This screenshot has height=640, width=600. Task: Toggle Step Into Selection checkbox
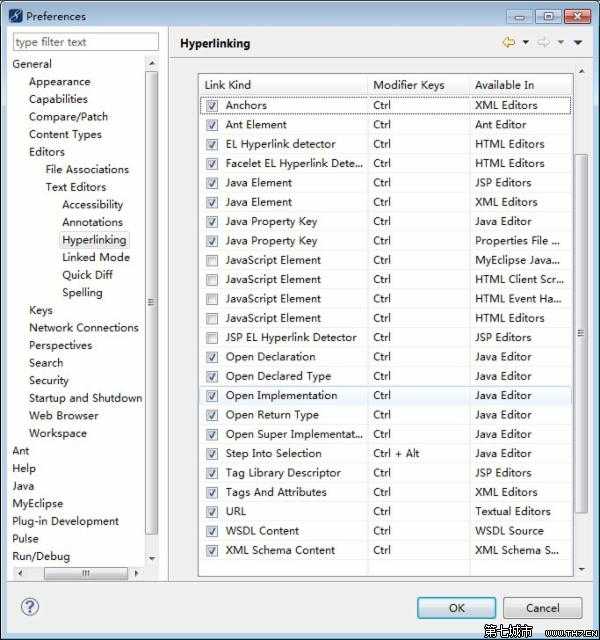pos(212,454)
